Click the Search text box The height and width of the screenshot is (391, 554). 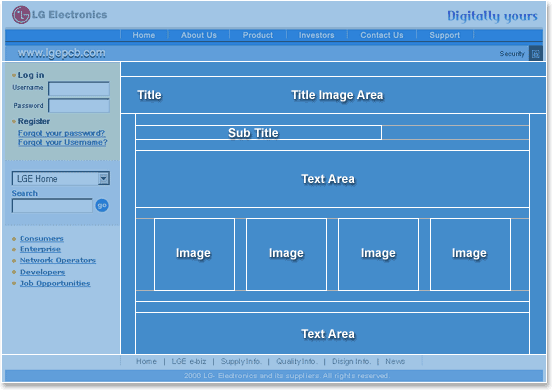pyautogui.click(x=52, y=206)
